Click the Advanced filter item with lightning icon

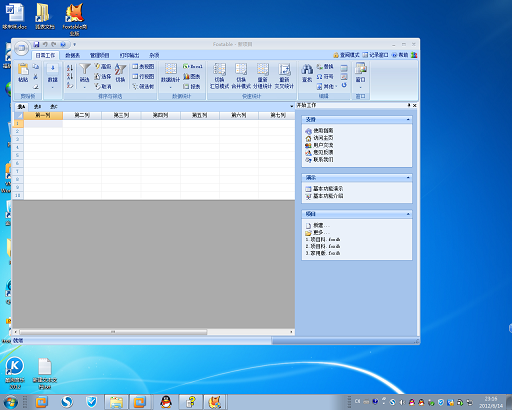point(103,67)
